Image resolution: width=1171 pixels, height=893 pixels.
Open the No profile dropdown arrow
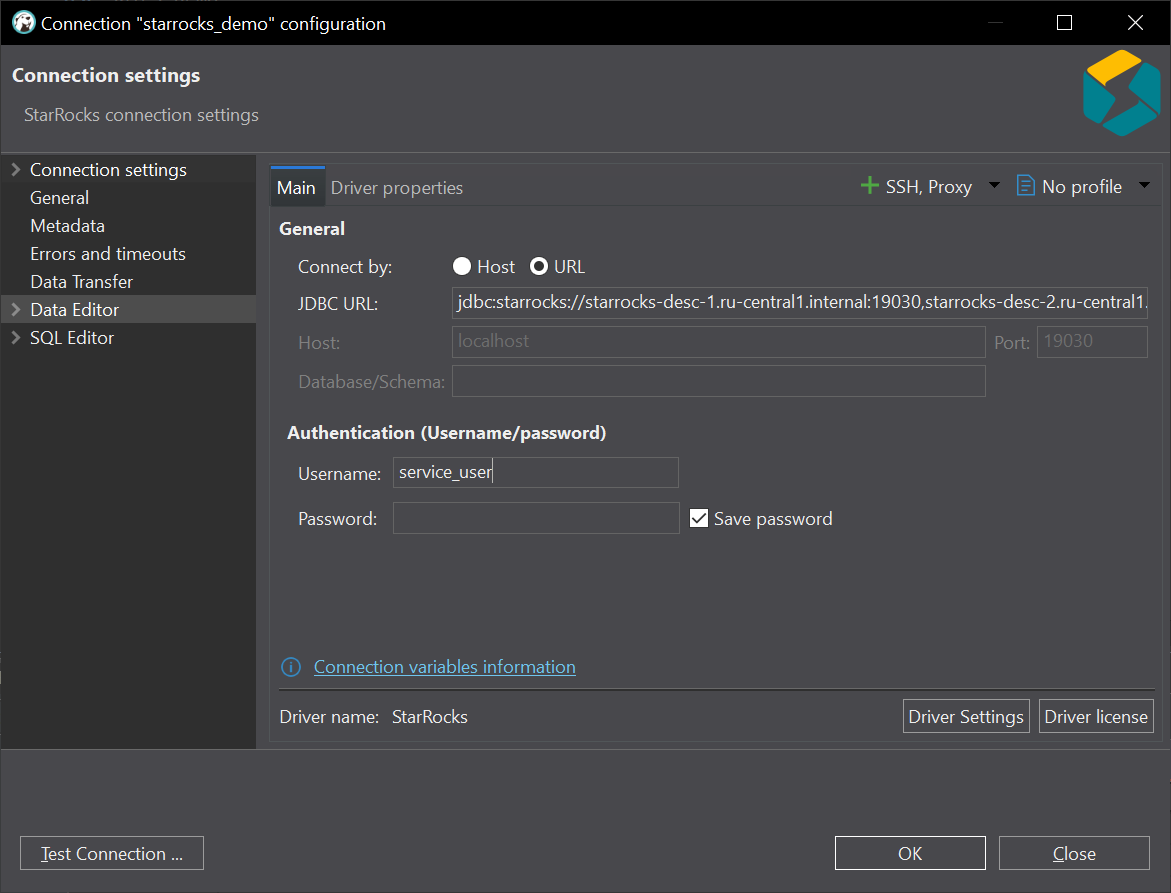point(1144,185)
